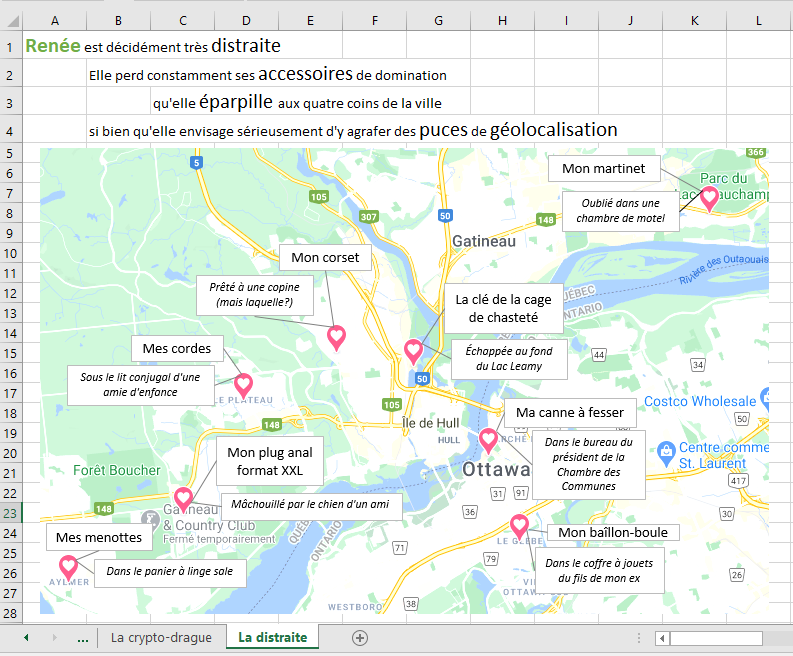Click the heart pin near Parc du Lac-Beauchamp
Image resolution: width=793 pixels, height=656 pixels.
pyautogui.click(x=709, y=197)
